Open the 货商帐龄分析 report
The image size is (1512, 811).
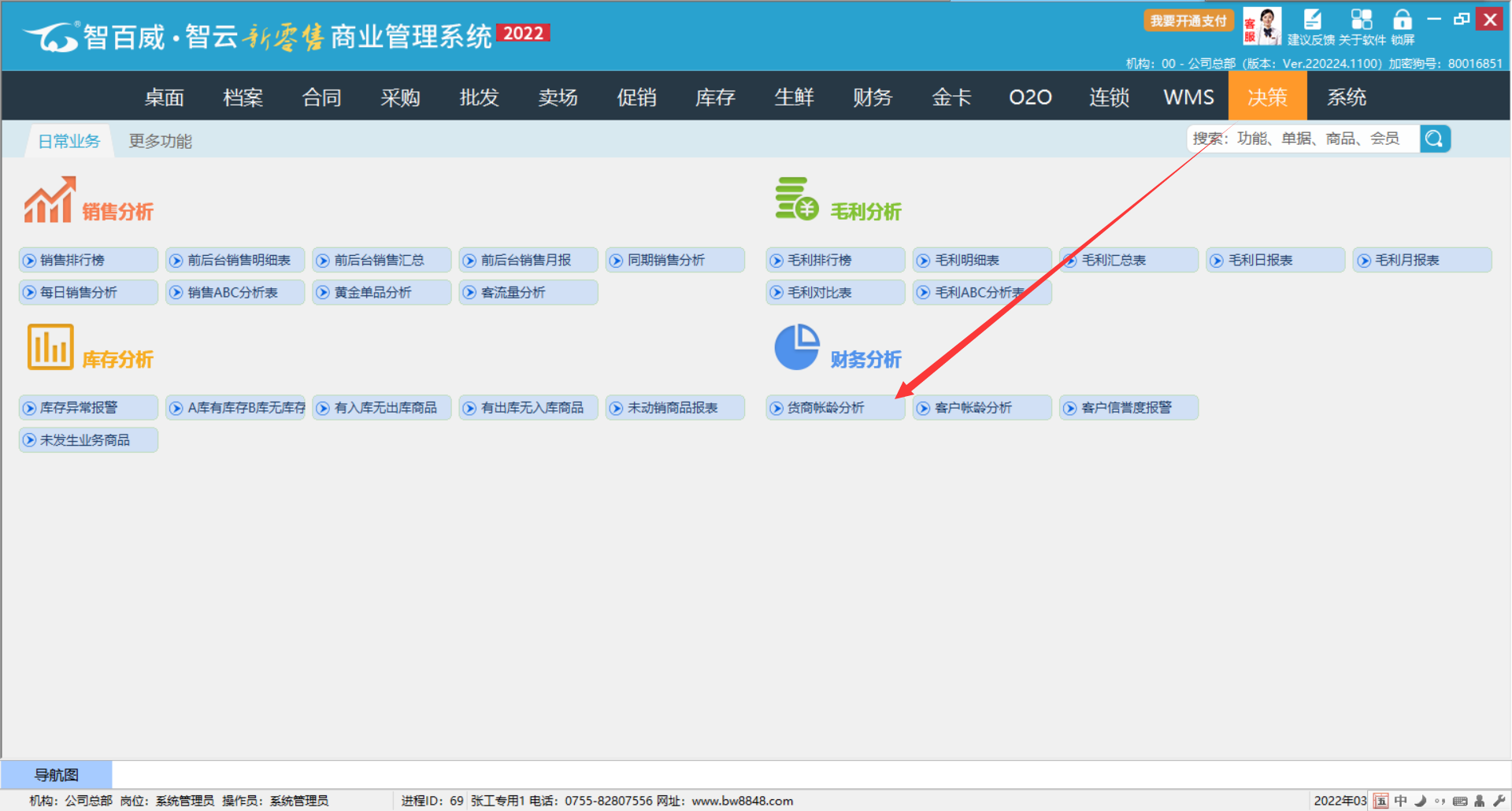coord(835,408)
